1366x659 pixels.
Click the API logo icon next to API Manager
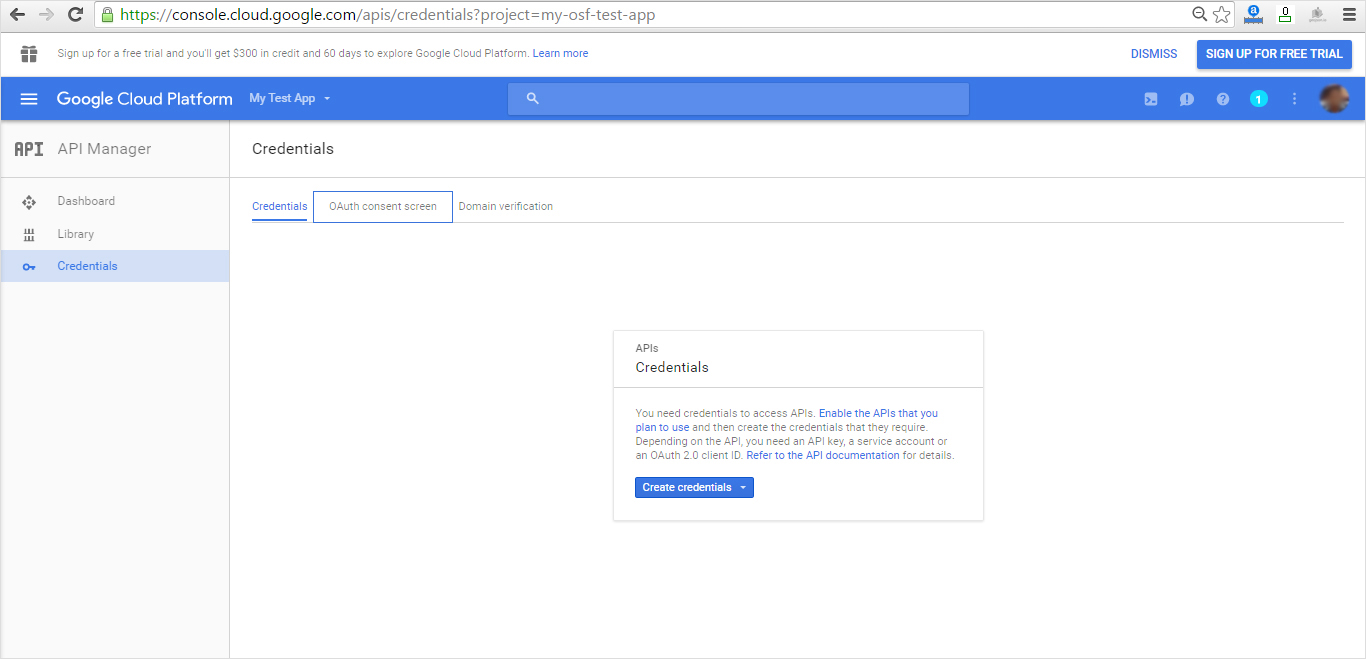28,149
